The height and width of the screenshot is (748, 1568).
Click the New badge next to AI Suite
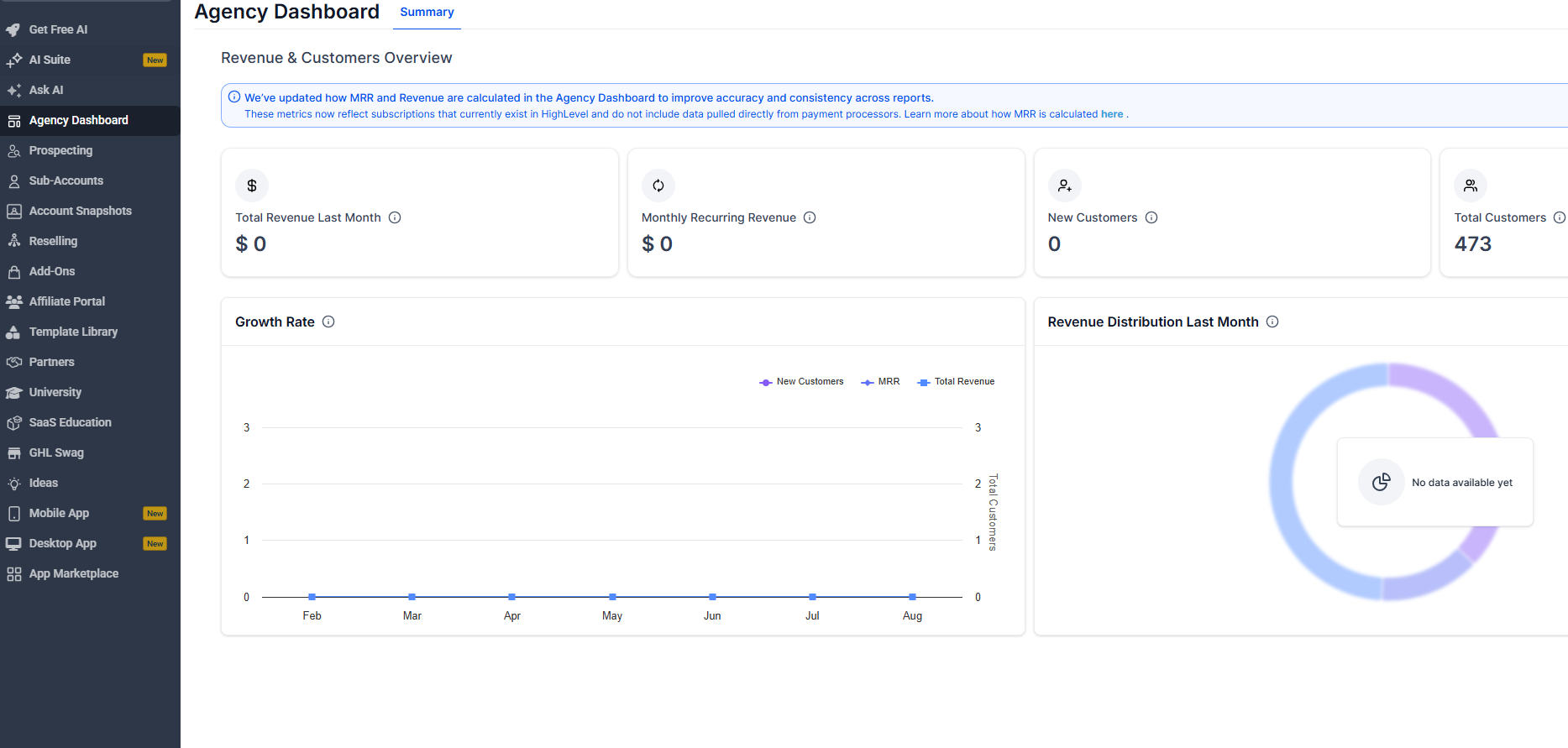pyautogui.click(x=155, y=60)
